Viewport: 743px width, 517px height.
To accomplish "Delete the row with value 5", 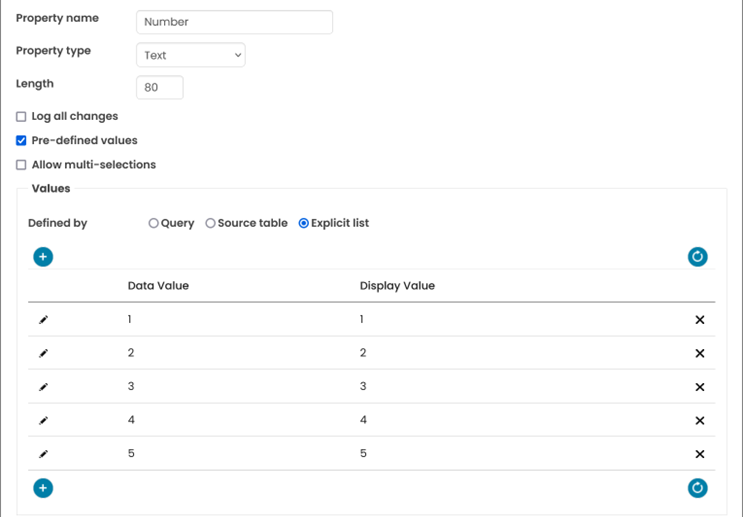I will pos(699,454).
